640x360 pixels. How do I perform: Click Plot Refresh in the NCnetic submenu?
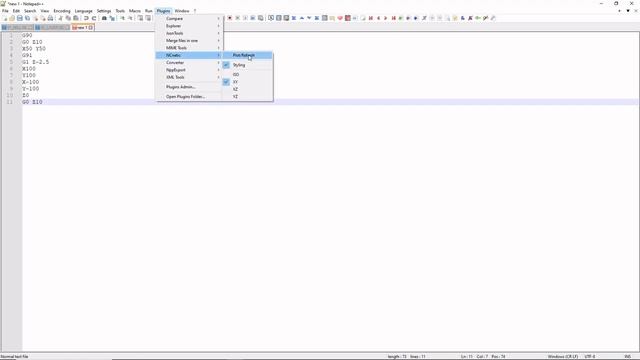pos(248,55)
